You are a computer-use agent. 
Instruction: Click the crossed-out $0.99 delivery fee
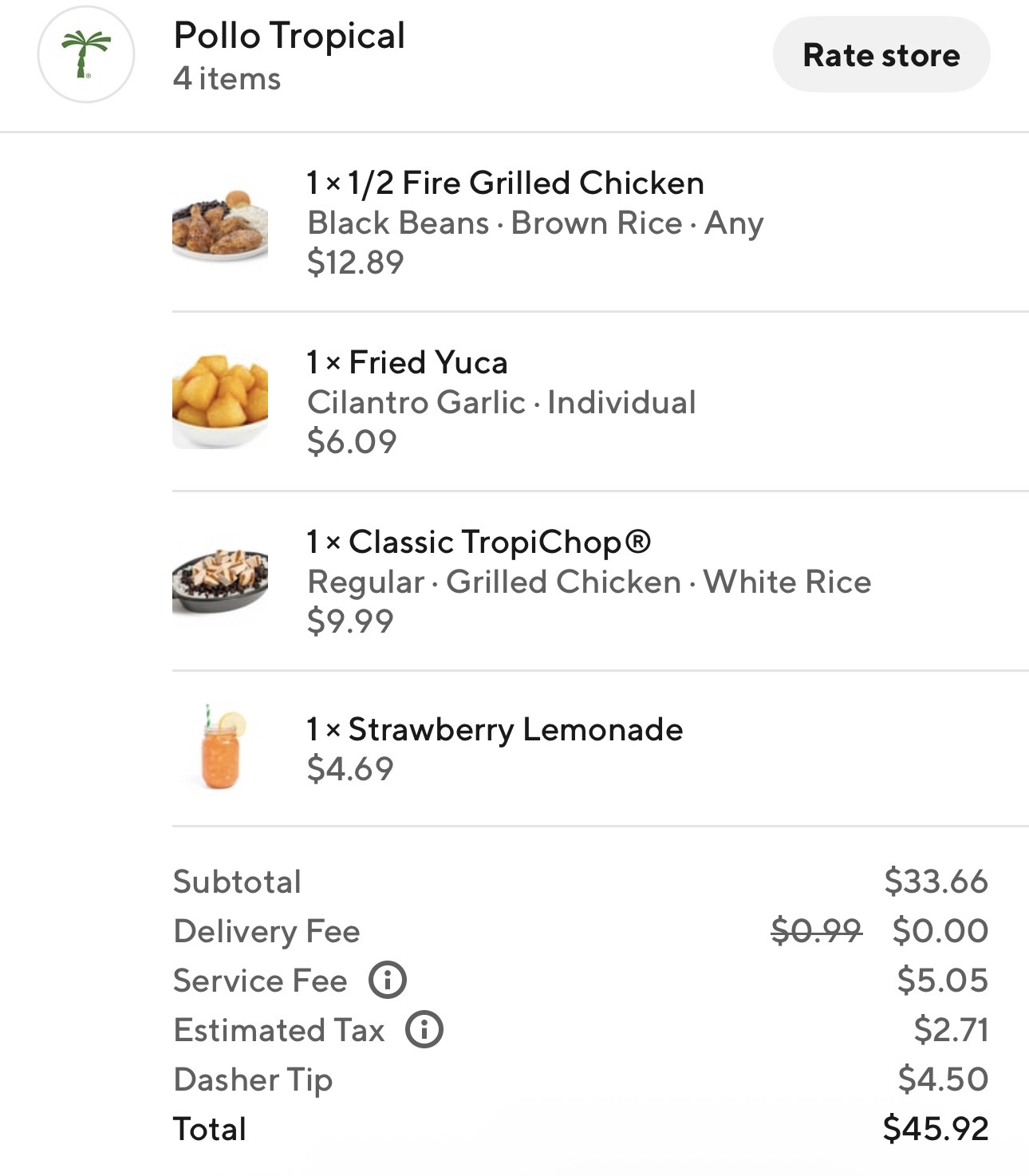(x=816, y=930)
